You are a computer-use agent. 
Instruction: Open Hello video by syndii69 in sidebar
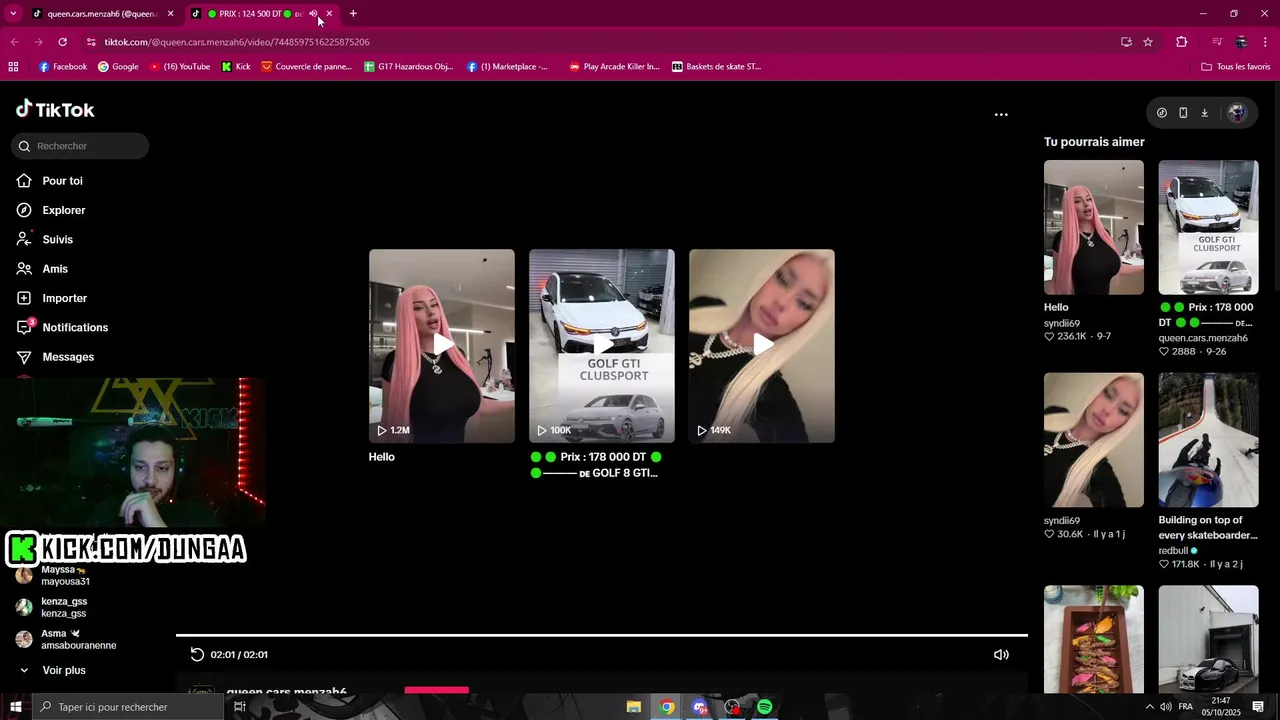click(1094, 228)
